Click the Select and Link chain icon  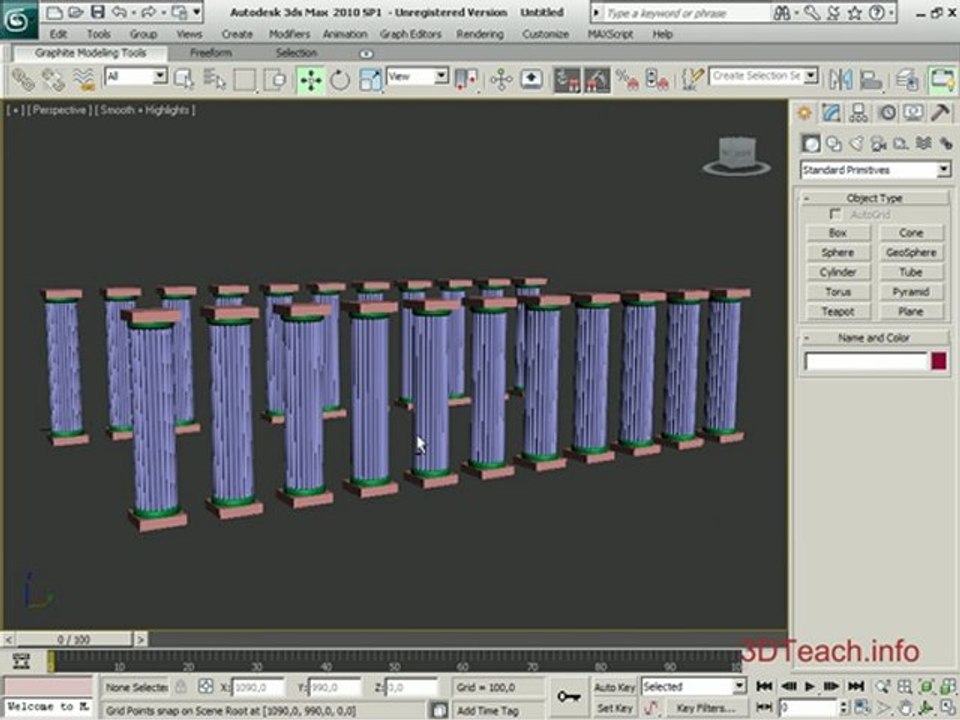(x=23, y=80)
